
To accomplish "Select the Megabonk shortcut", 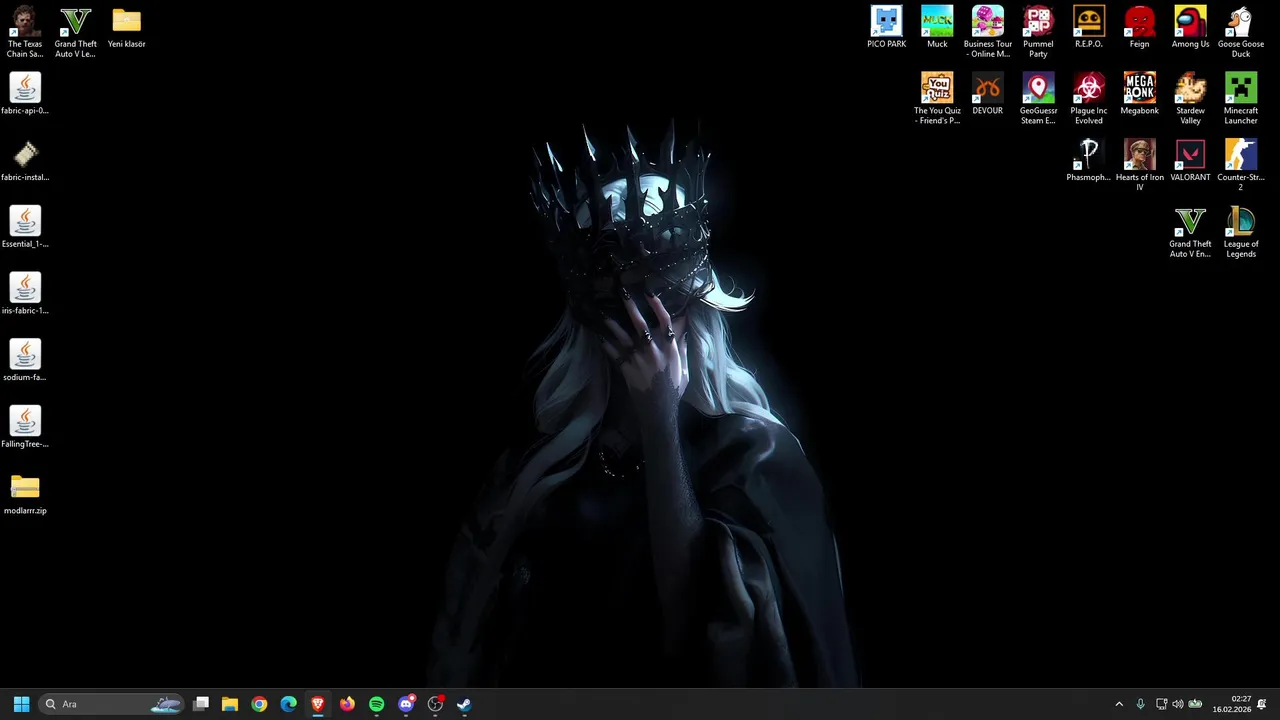I will pyautogui.click(x=1139, y=94).
